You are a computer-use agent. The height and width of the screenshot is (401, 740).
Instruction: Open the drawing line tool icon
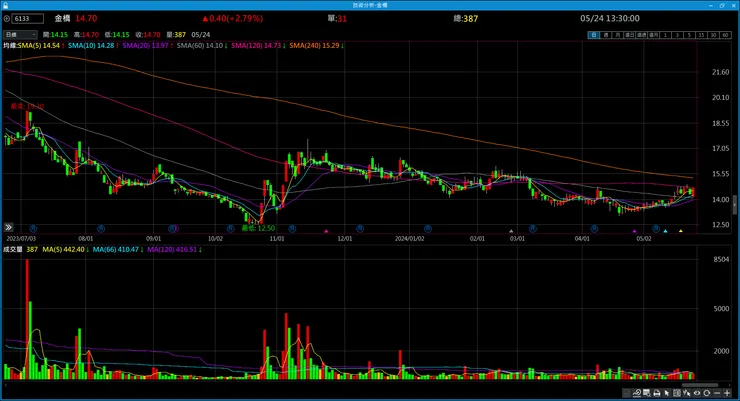636,393
